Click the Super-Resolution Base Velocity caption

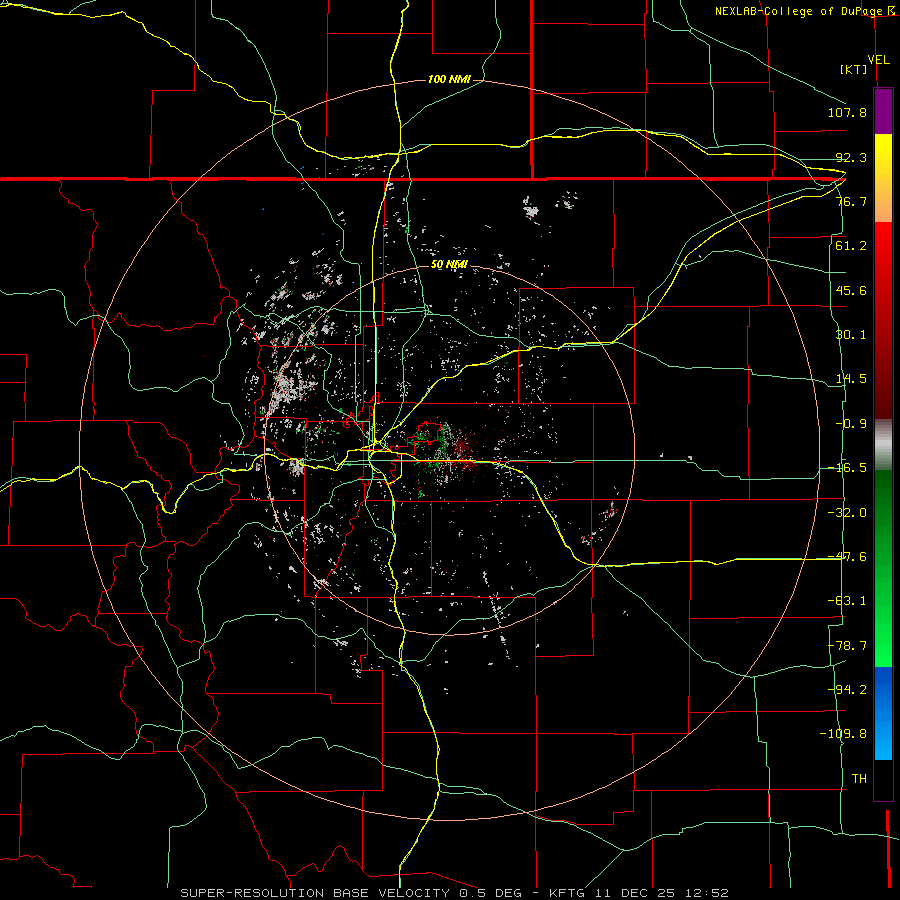point(454,893)
